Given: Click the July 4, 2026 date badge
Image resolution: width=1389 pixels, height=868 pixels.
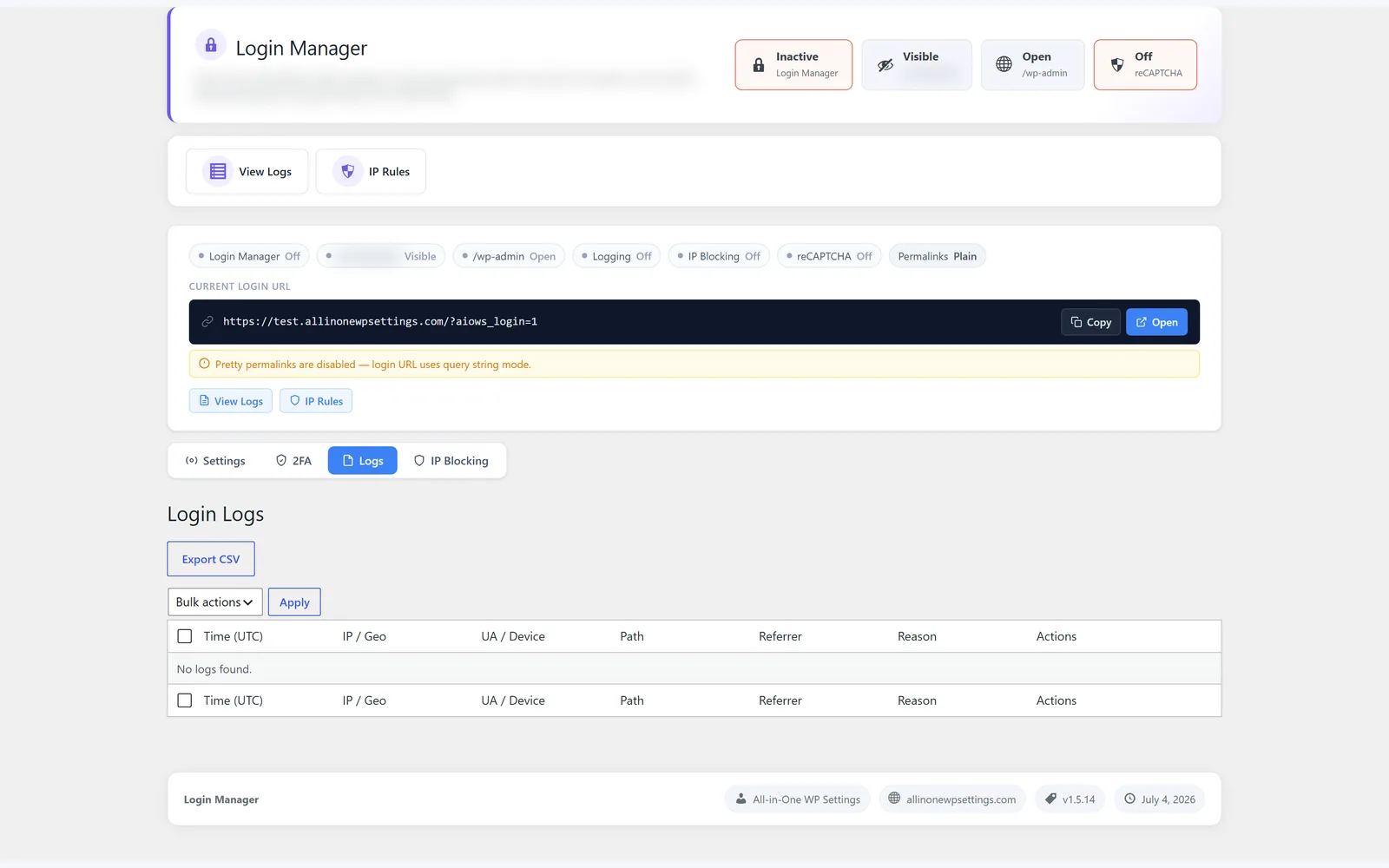Looking at the screenshot, I should pos(1160,799).
